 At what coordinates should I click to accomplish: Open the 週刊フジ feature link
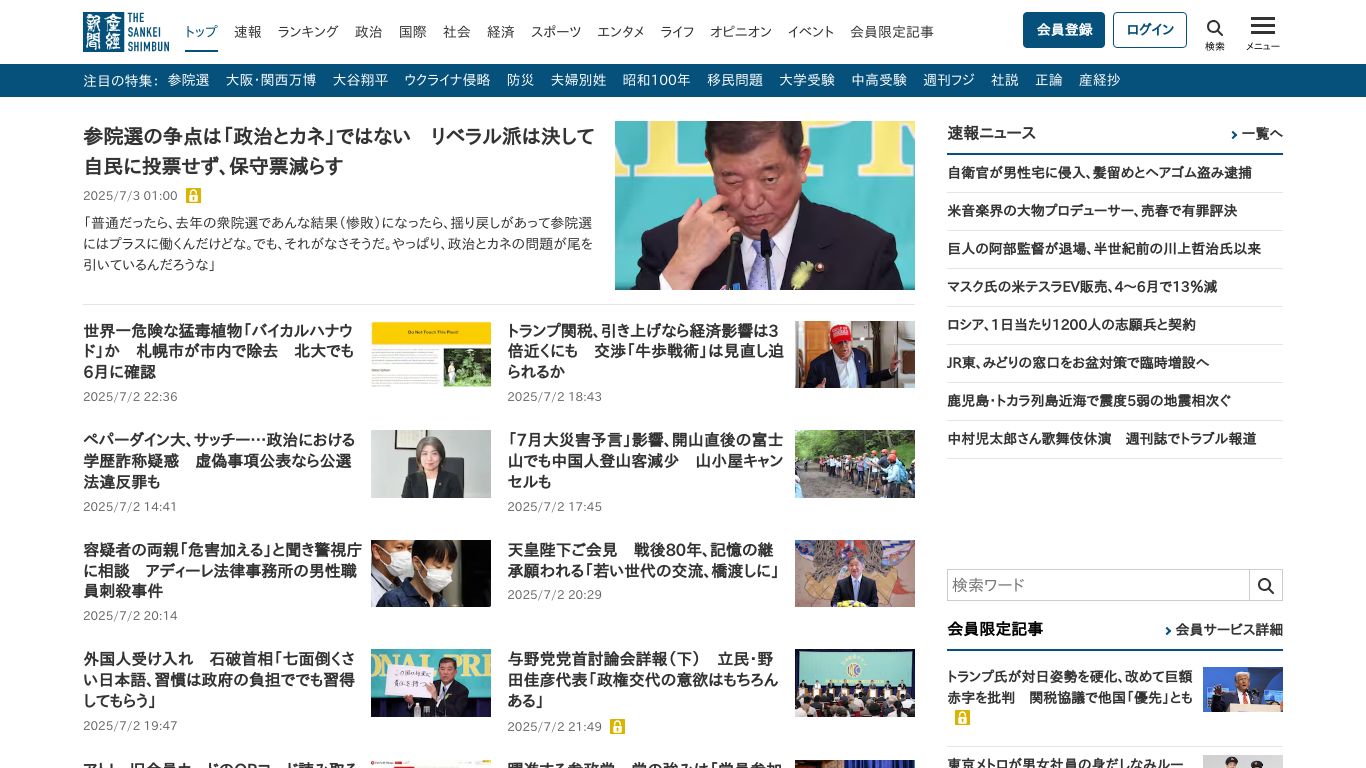(949, 80)
